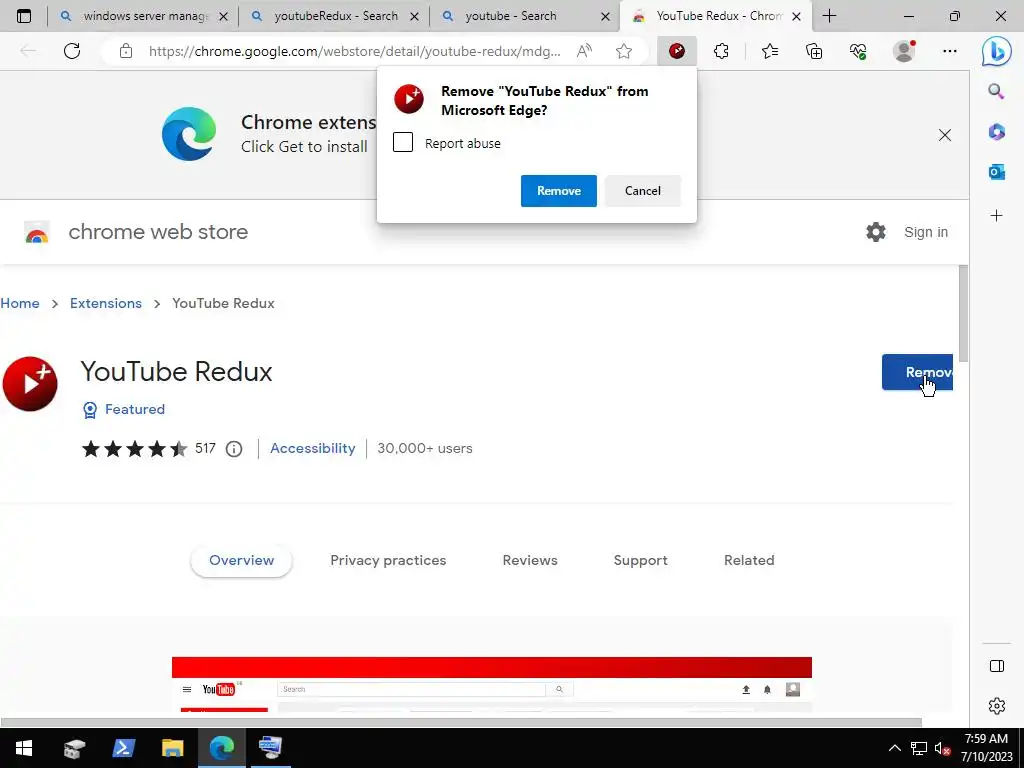Screen dimensions: 1024x768
Task: Open Server Manager taskbar icon
Action: [x=74, y=748]
